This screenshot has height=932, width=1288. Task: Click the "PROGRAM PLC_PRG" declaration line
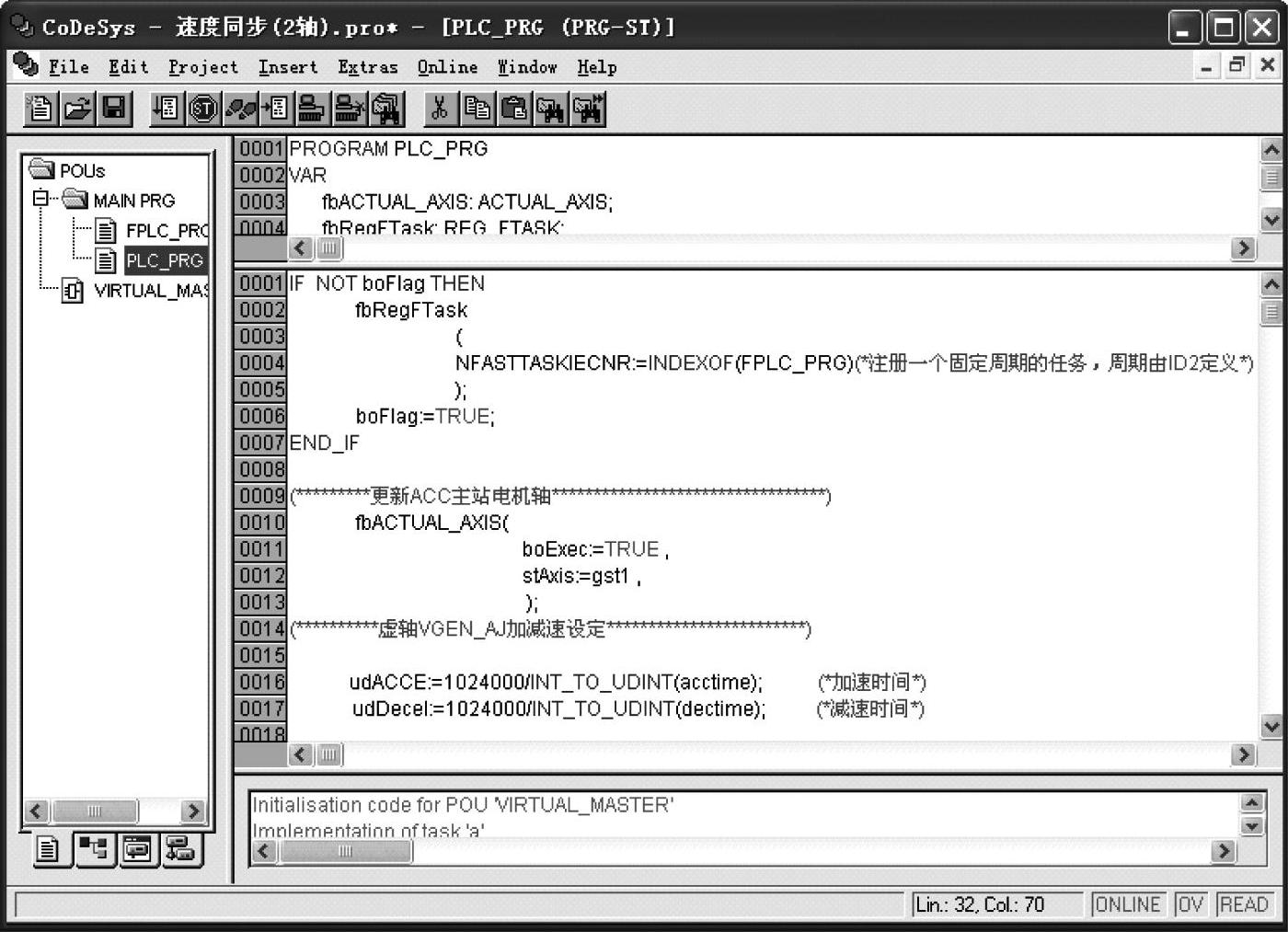pyautogui.click(x=388, y=149)
